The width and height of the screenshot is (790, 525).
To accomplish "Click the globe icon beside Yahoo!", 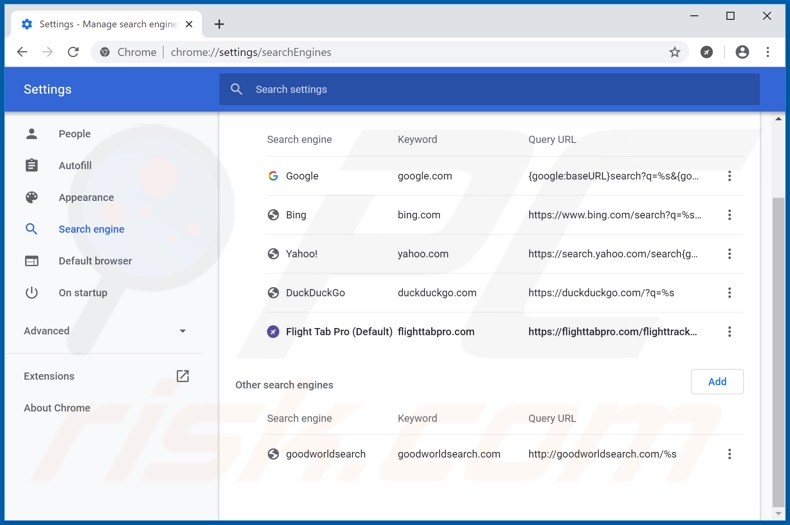I will pos(273,253).
